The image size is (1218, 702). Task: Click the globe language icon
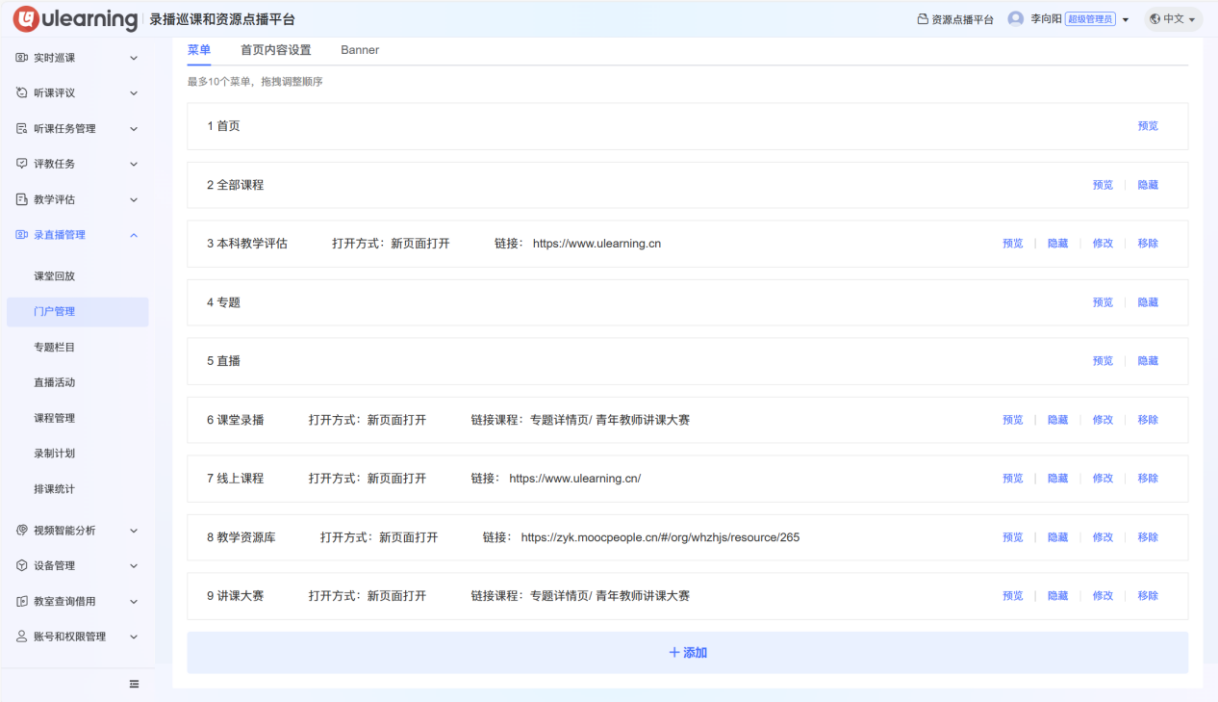coord(1154,19)
